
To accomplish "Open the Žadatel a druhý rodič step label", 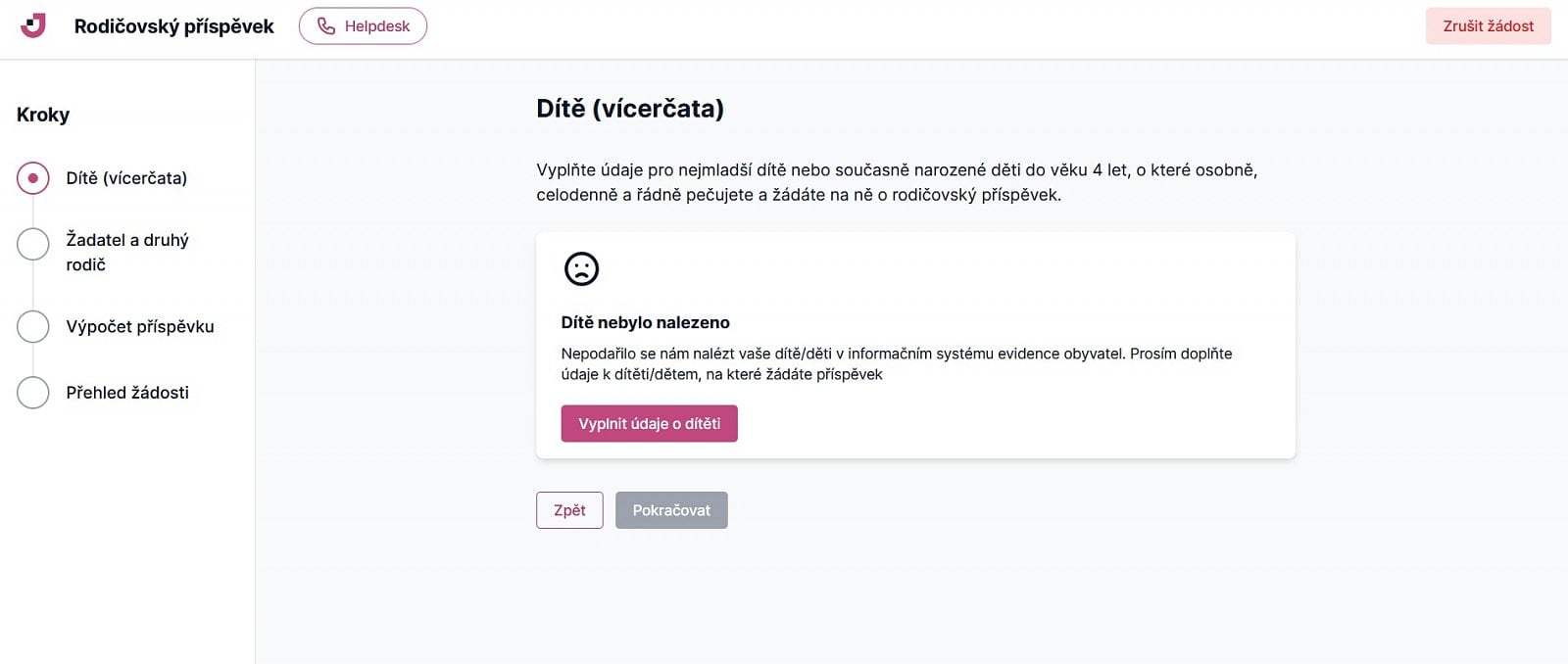I will point(127,252).
